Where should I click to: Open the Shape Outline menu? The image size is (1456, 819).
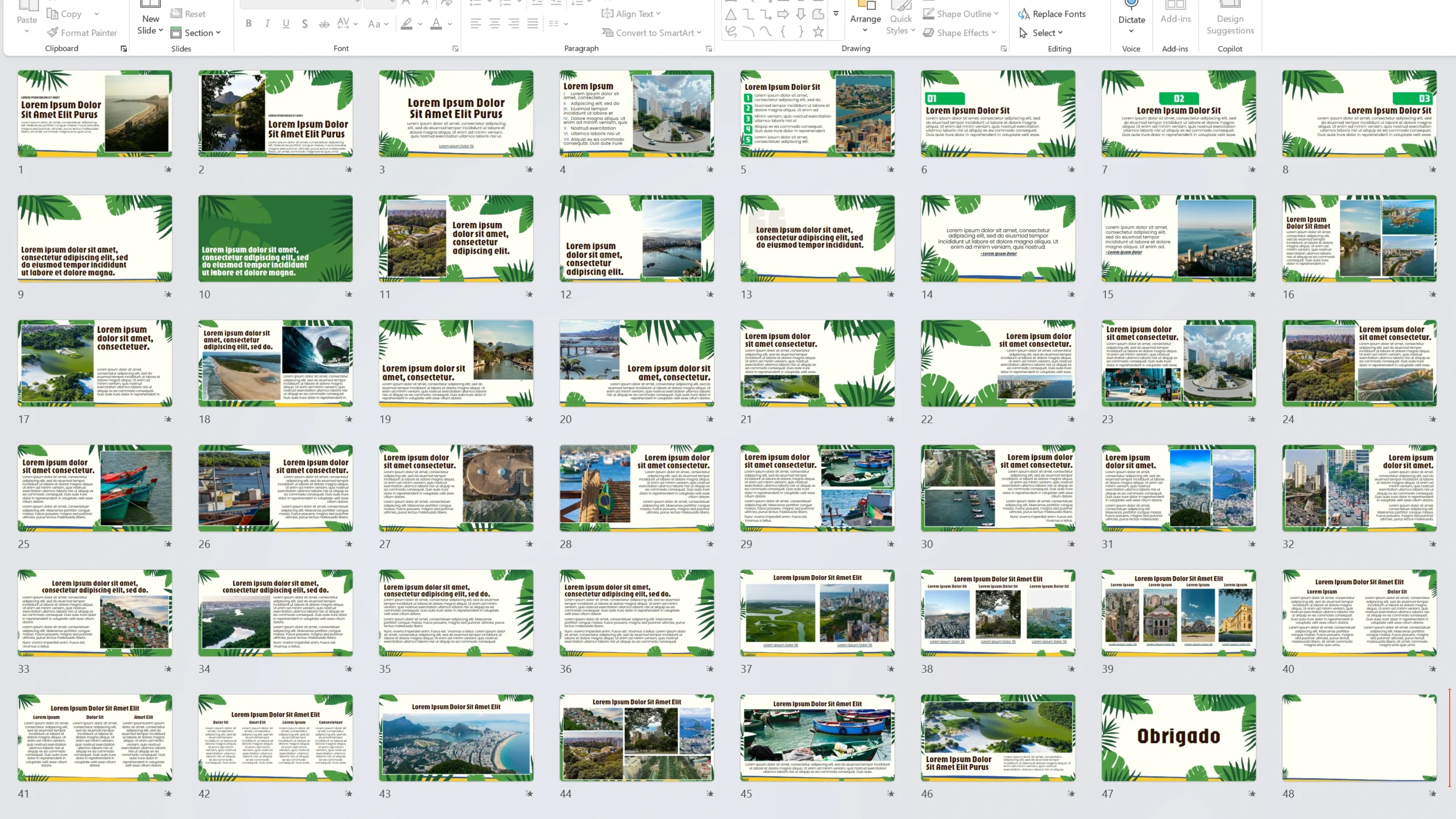pyautogui.click(x=961, y=14)
